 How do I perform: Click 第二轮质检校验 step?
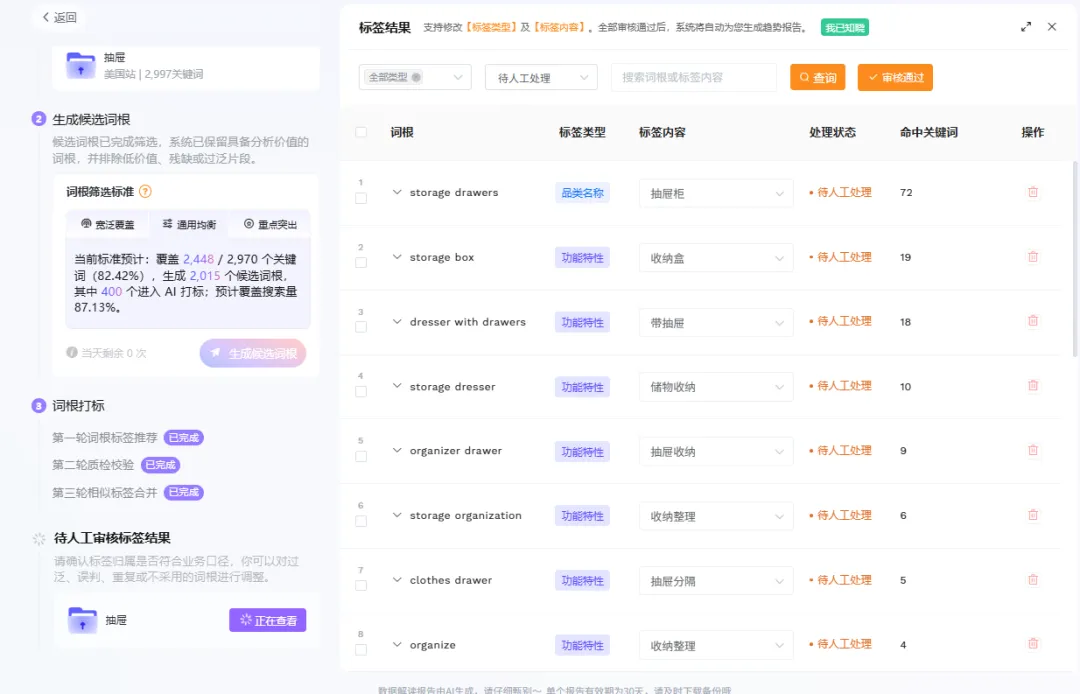tap(93, 465)
